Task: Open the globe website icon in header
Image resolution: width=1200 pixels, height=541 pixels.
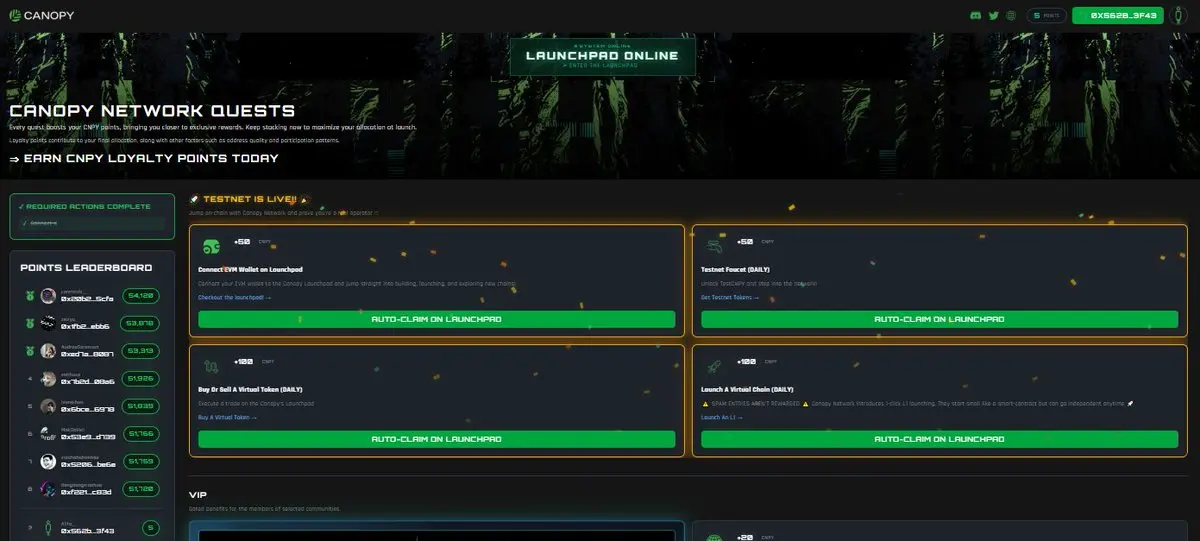Action: pyautogui.click(x=1011, y=15)
